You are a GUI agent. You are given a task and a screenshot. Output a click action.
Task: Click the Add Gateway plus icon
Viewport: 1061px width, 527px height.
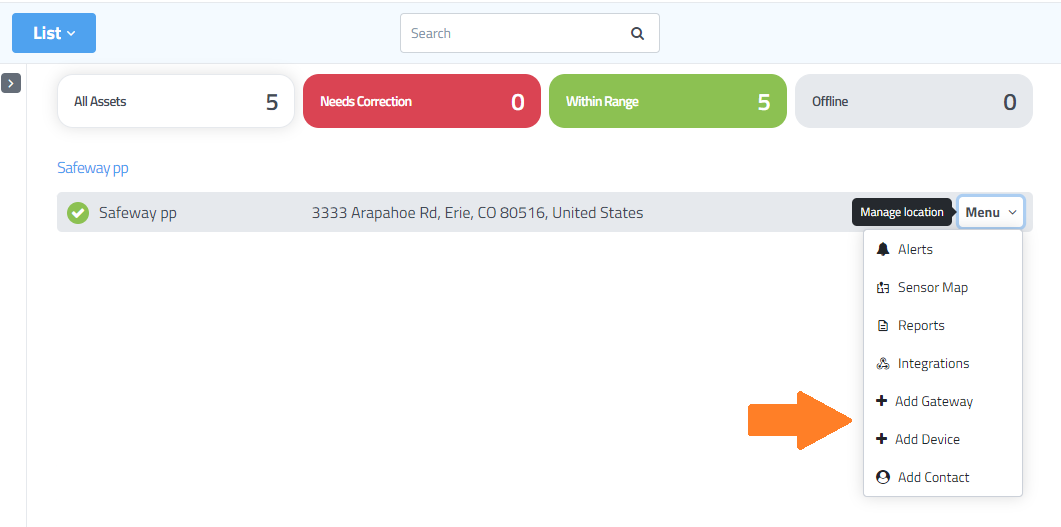pyautogui.click(x=881, y=401)
